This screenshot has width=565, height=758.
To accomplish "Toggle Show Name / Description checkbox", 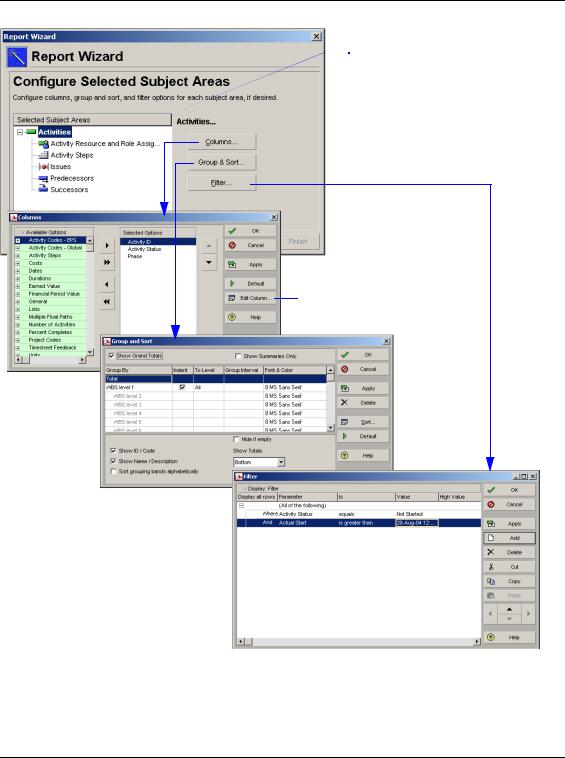I will point(113,461).
